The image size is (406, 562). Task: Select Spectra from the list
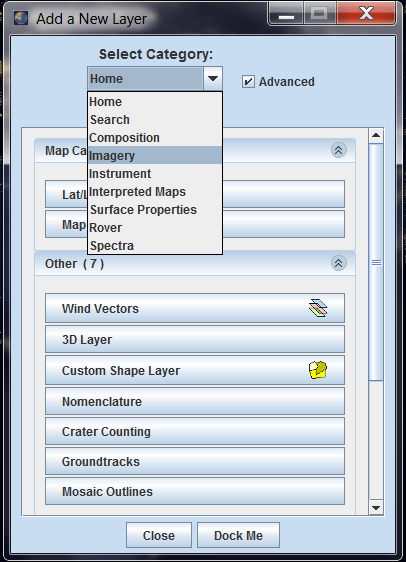(155, 246)
